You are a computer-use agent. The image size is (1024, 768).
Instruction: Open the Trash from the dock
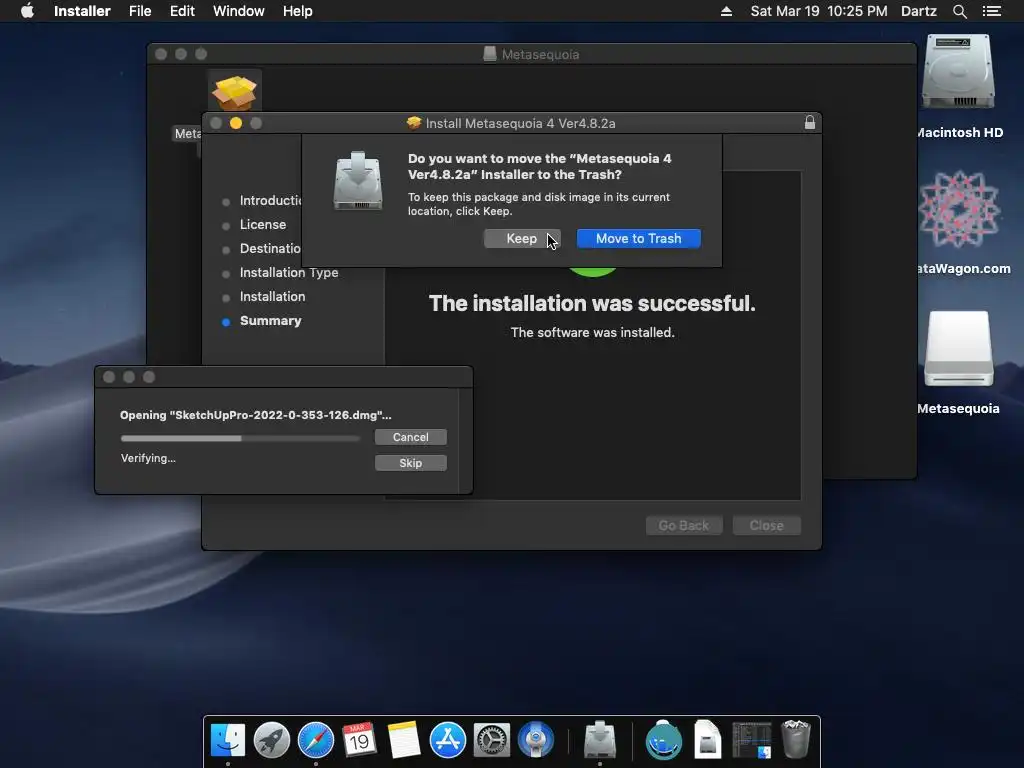click(x=795, y=740)
